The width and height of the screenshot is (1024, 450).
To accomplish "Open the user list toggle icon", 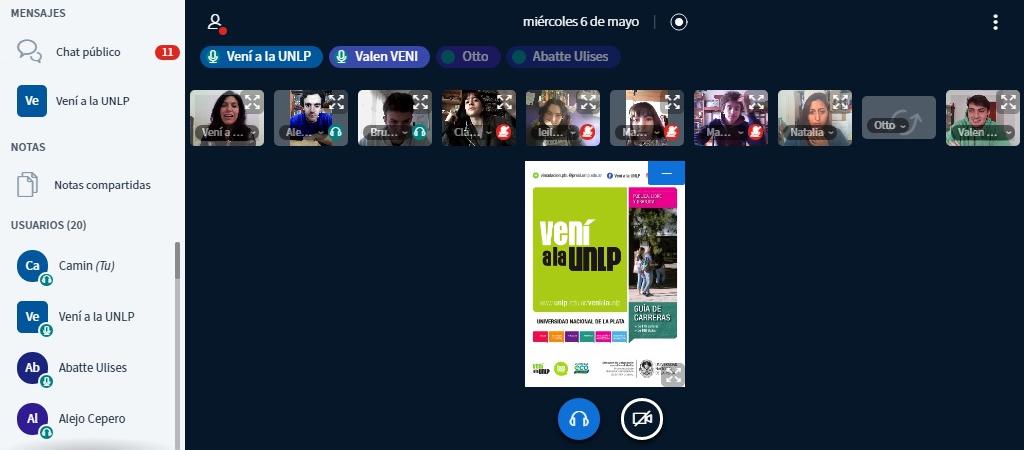I will pos(214,22).
